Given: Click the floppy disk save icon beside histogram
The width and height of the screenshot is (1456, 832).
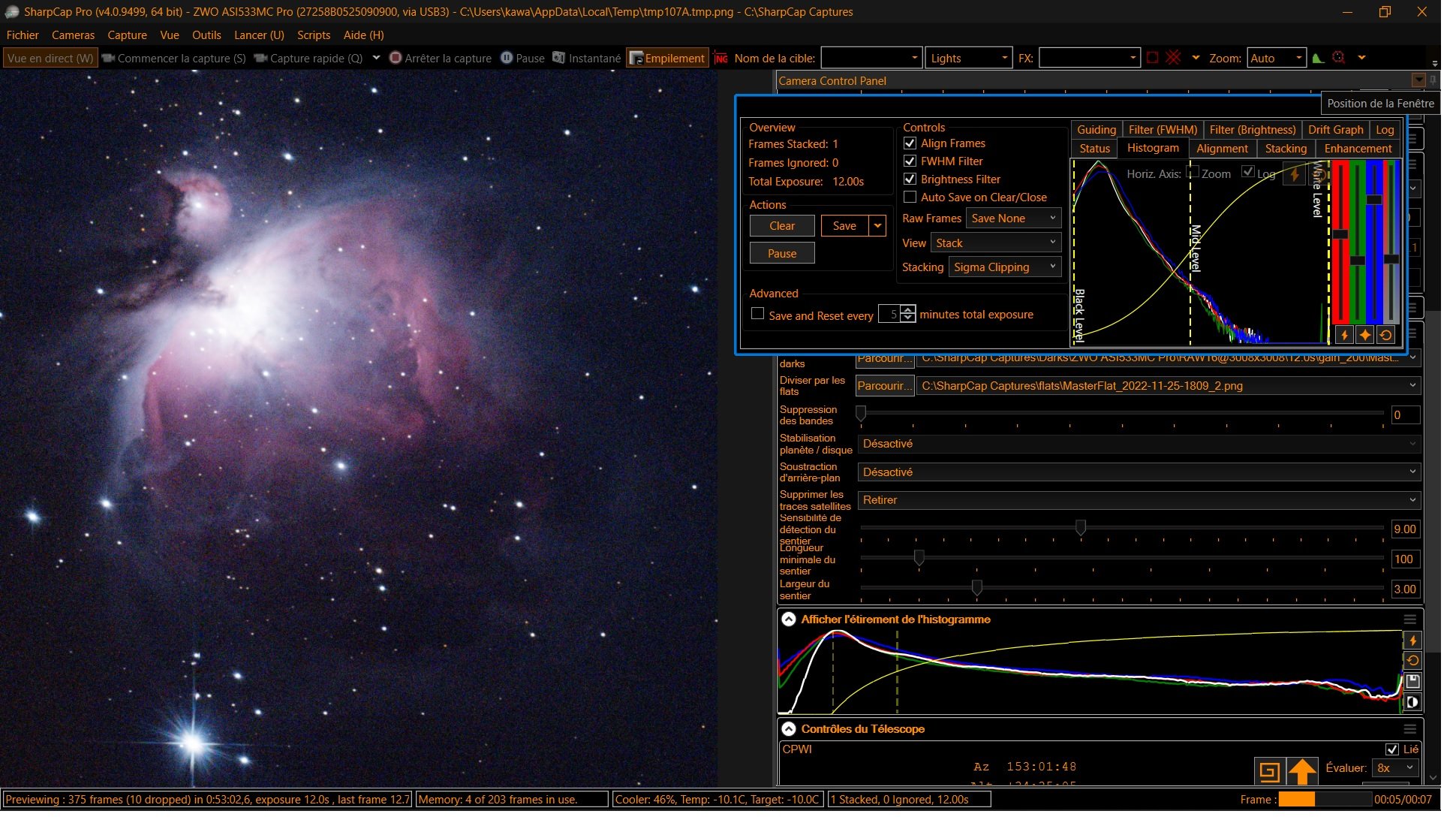Looking at the screenshot, I should [1412, 682].
